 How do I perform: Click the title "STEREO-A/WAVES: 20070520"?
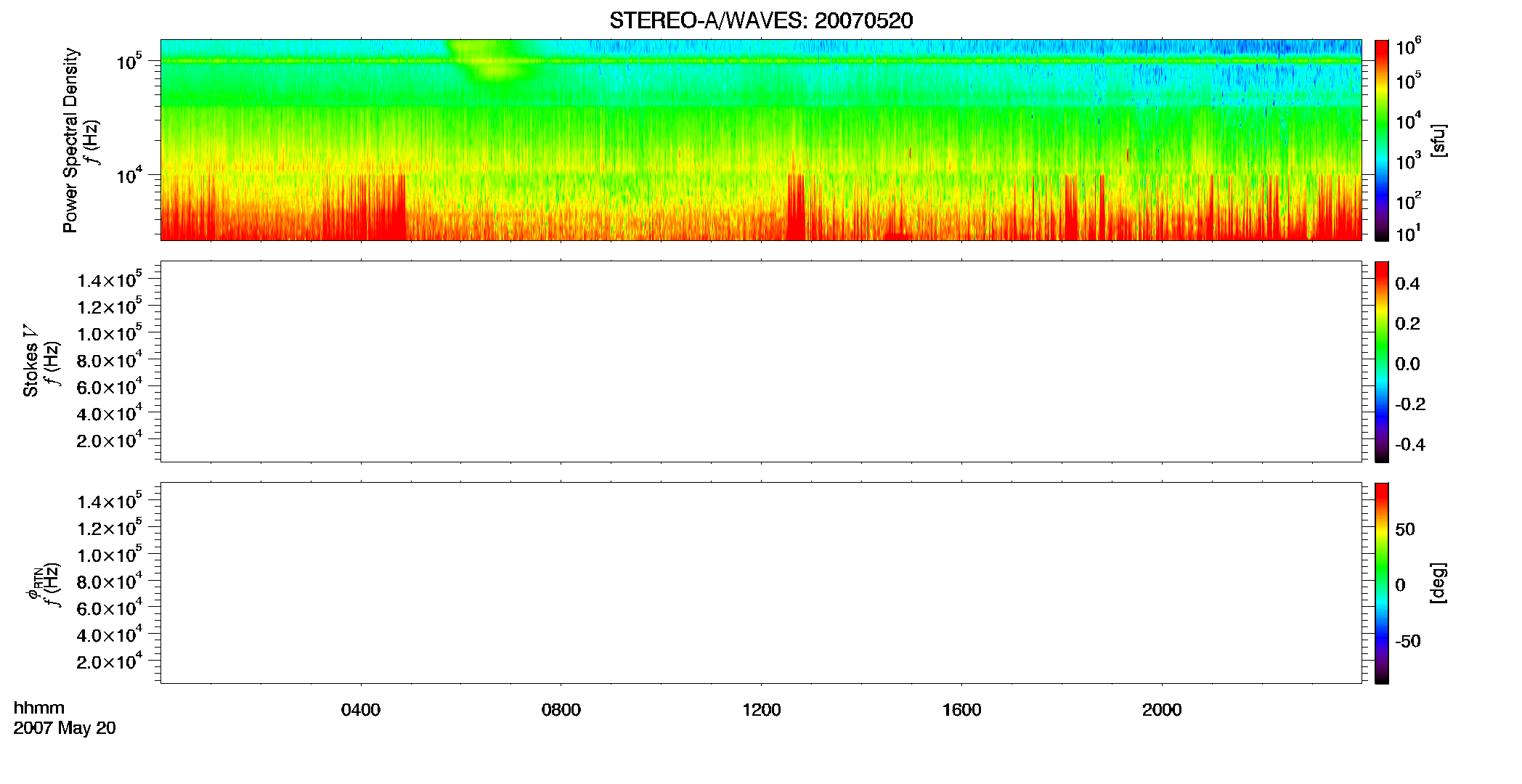click(x=761, y=20)
